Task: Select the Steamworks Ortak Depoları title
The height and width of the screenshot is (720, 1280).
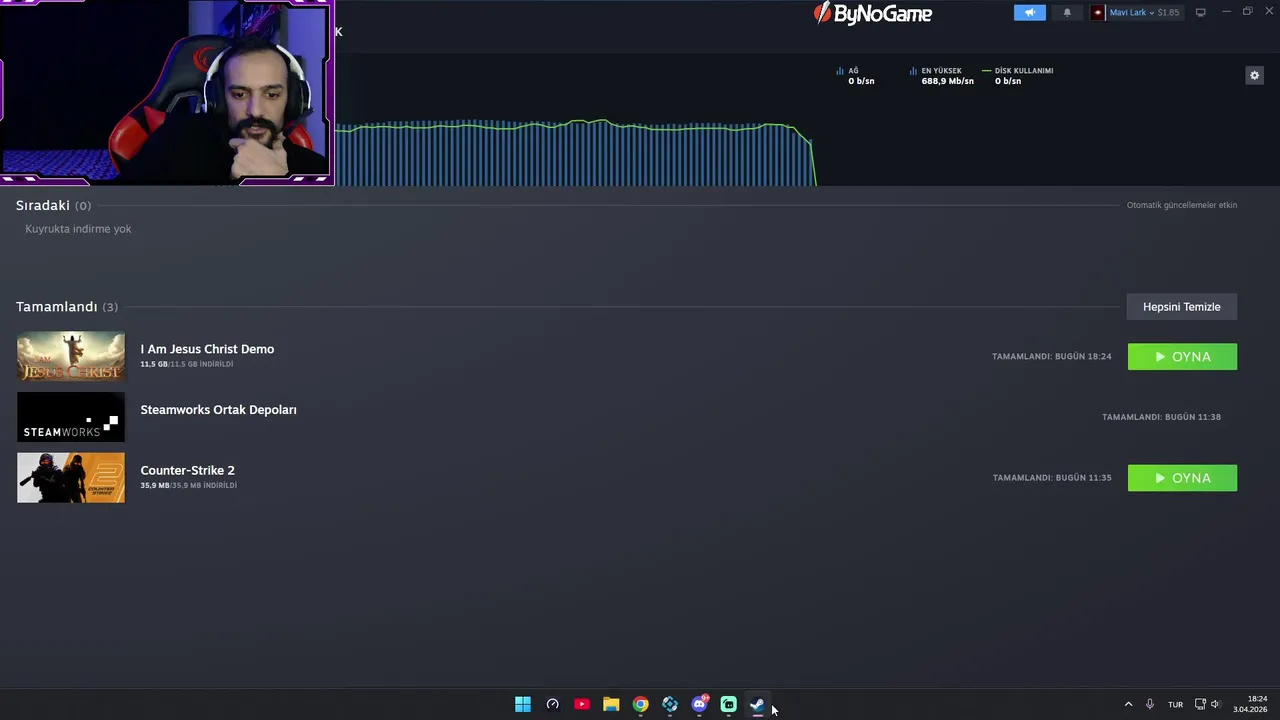Action: coord(218,410)
